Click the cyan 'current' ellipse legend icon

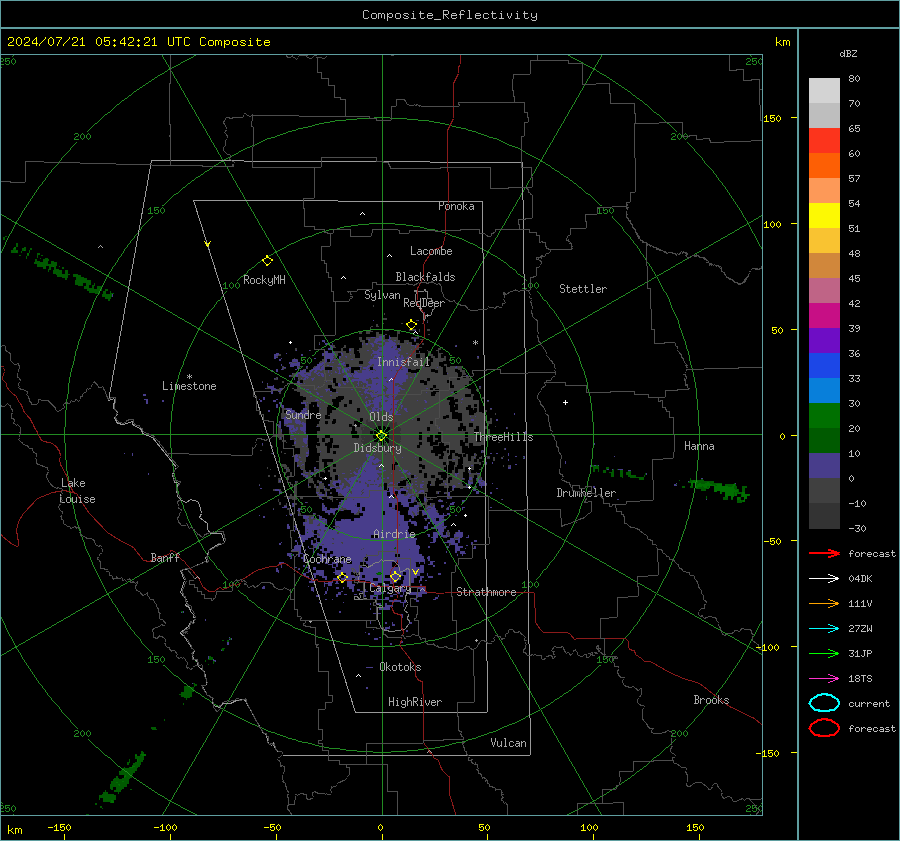824,703
